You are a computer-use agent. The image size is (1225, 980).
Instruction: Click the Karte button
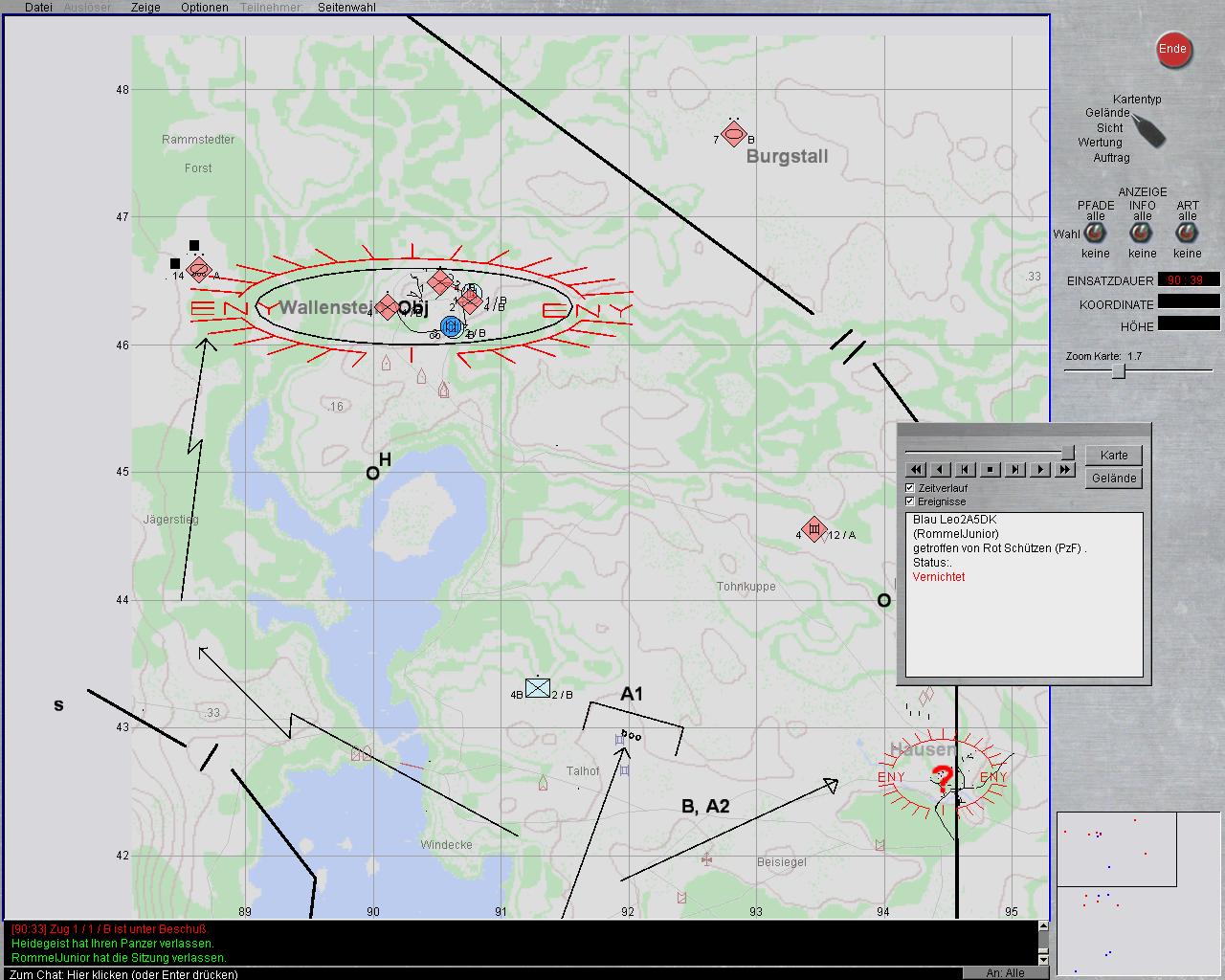point(1113,456)
